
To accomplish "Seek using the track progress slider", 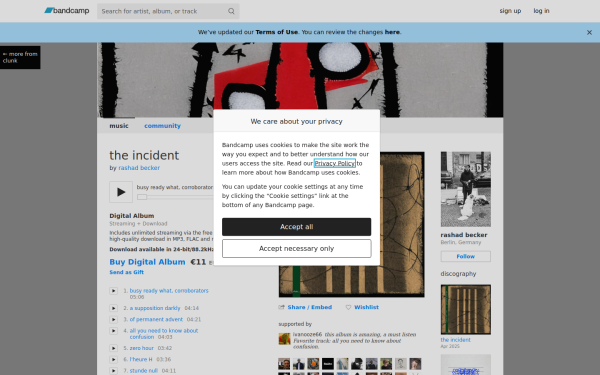I will (142, 197).
